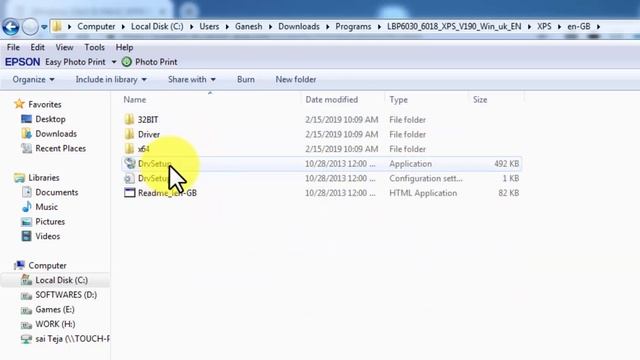The image size is (640, 360).
Task: Click XPS in the address breadcrumb
Action: [x=544, y=27]
